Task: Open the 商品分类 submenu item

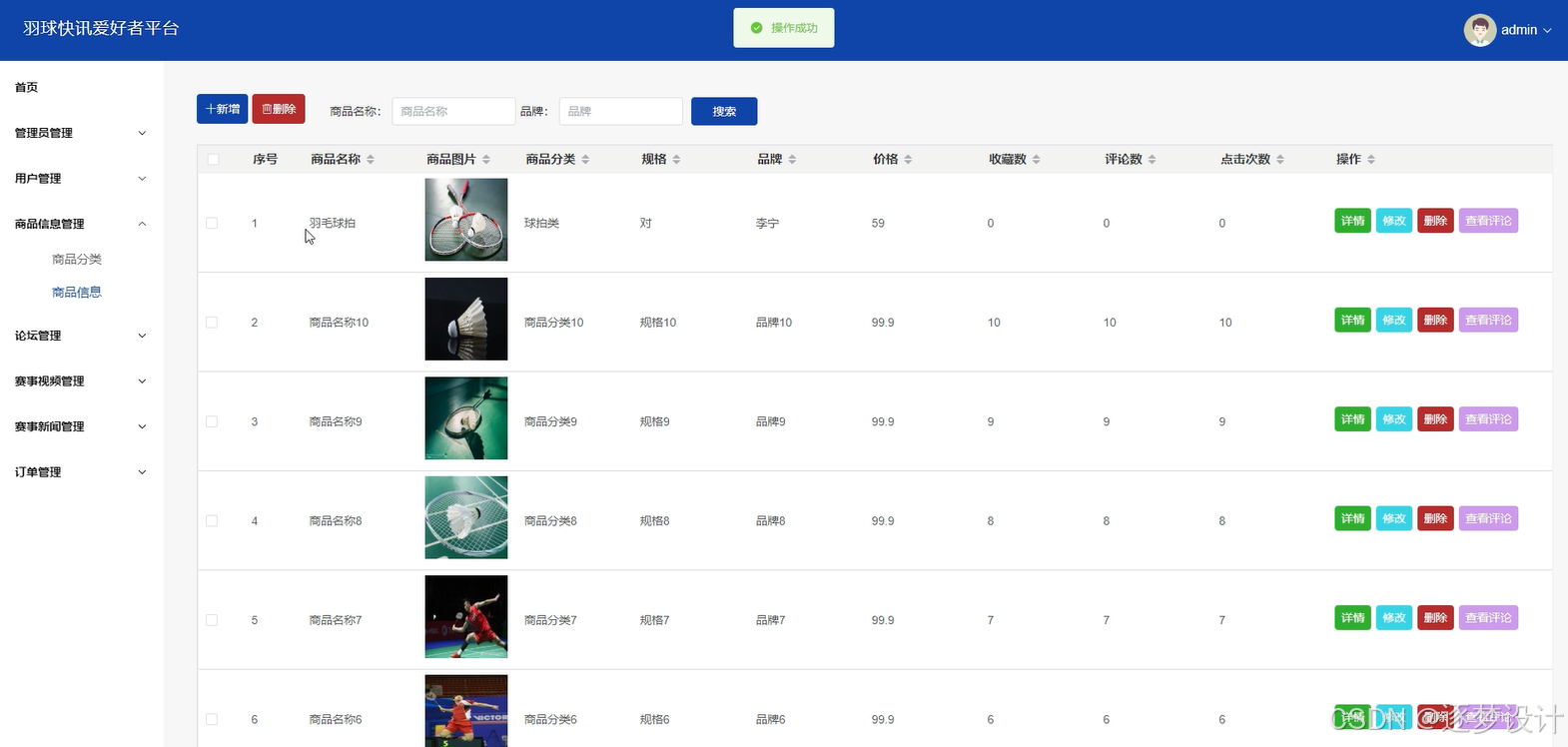Action: click(77, 260)
